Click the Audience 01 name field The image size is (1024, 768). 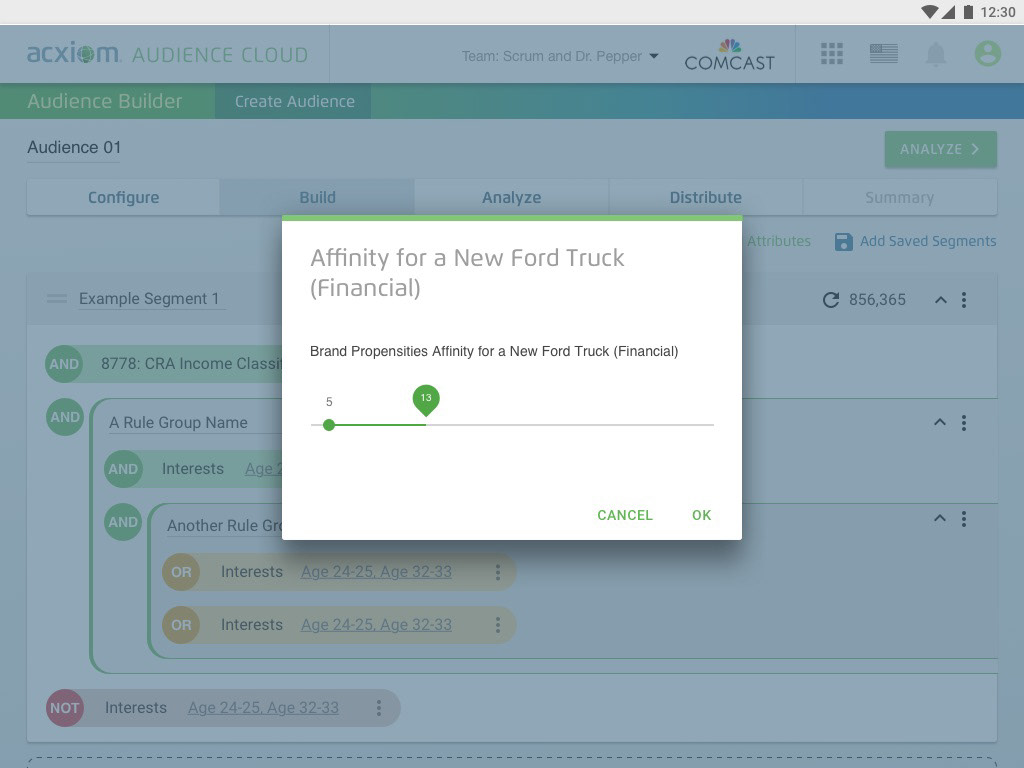coord(74,148)
